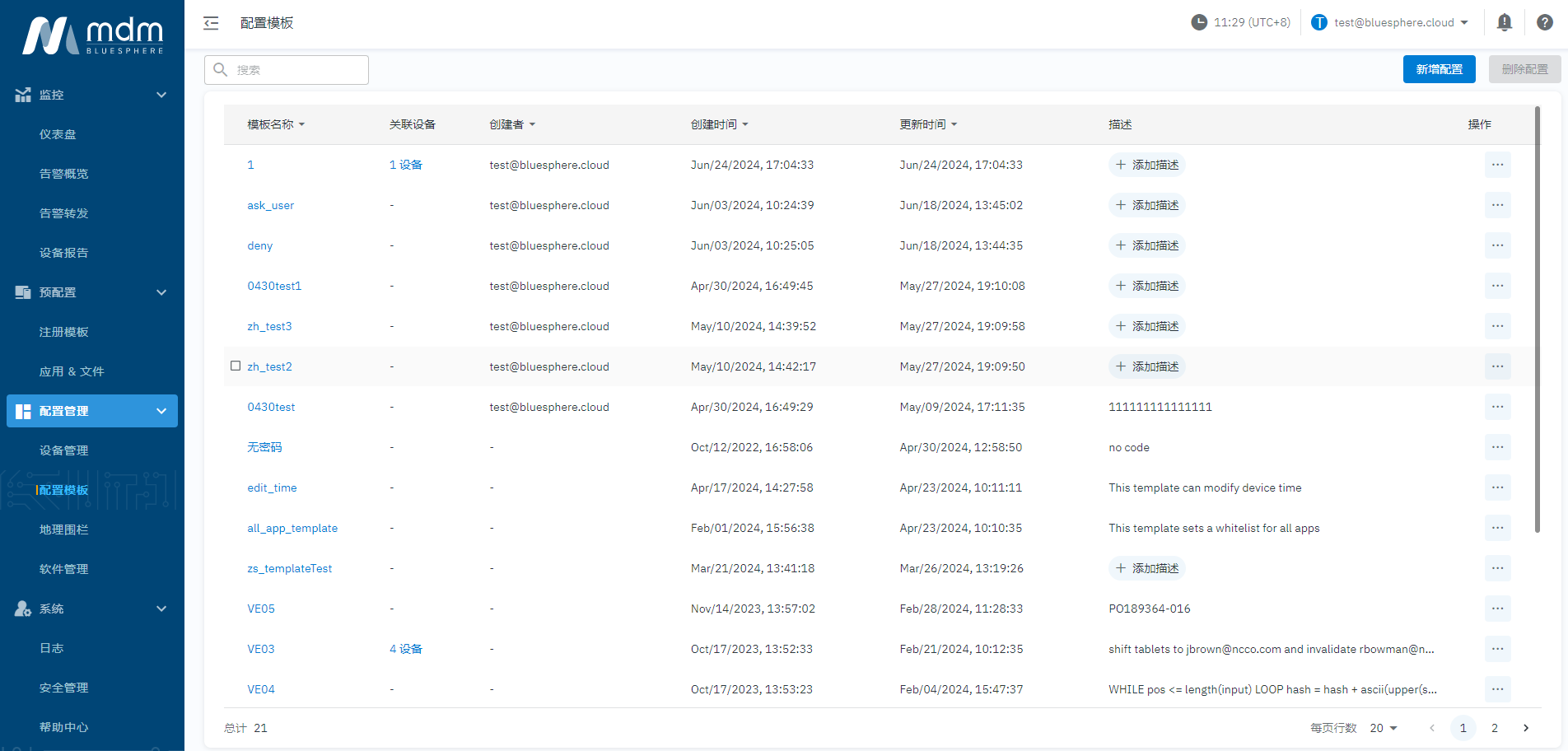Collapse the sidebar with the menu fold icon

pos(211,23)
